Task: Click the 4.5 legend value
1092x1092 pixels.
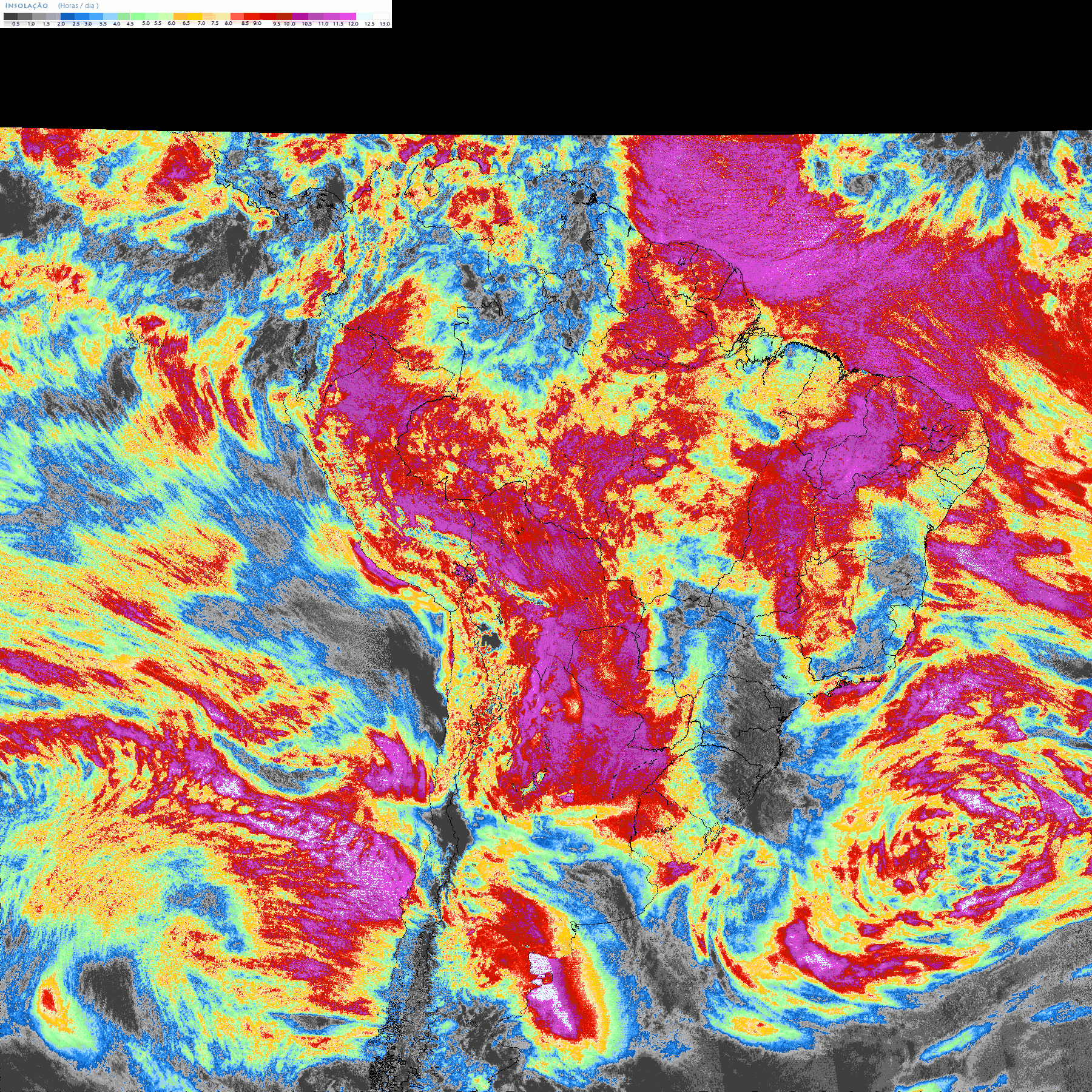Action: coord(130,24)
